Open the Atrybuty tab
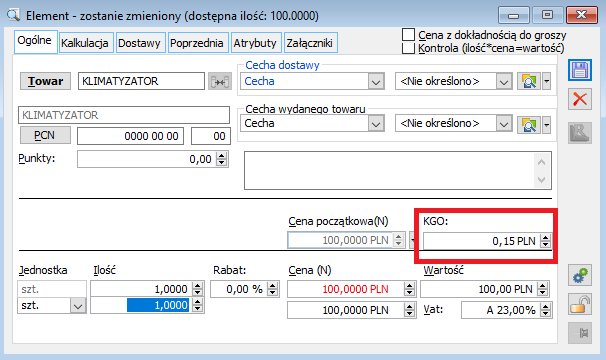 pos(255,43)
